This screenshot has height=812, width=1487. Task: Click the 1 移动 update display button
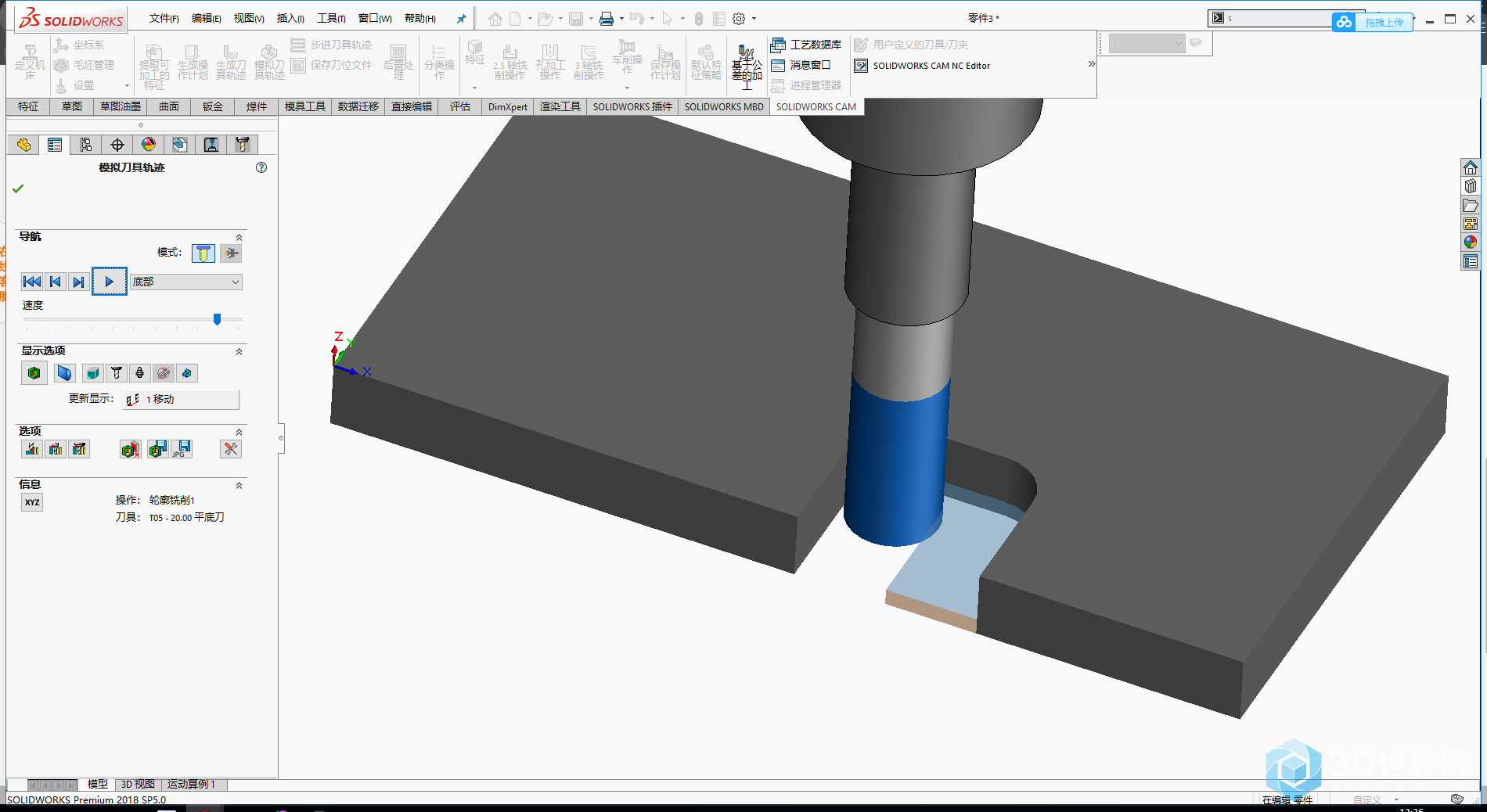pos(181,400)
